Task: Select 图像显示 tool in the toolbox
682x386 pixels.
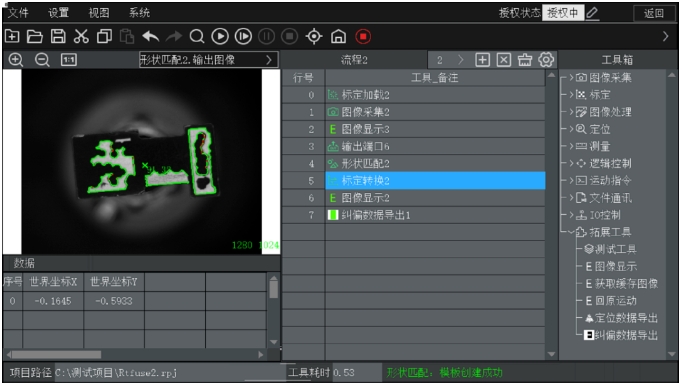Action: coord(611,266)
